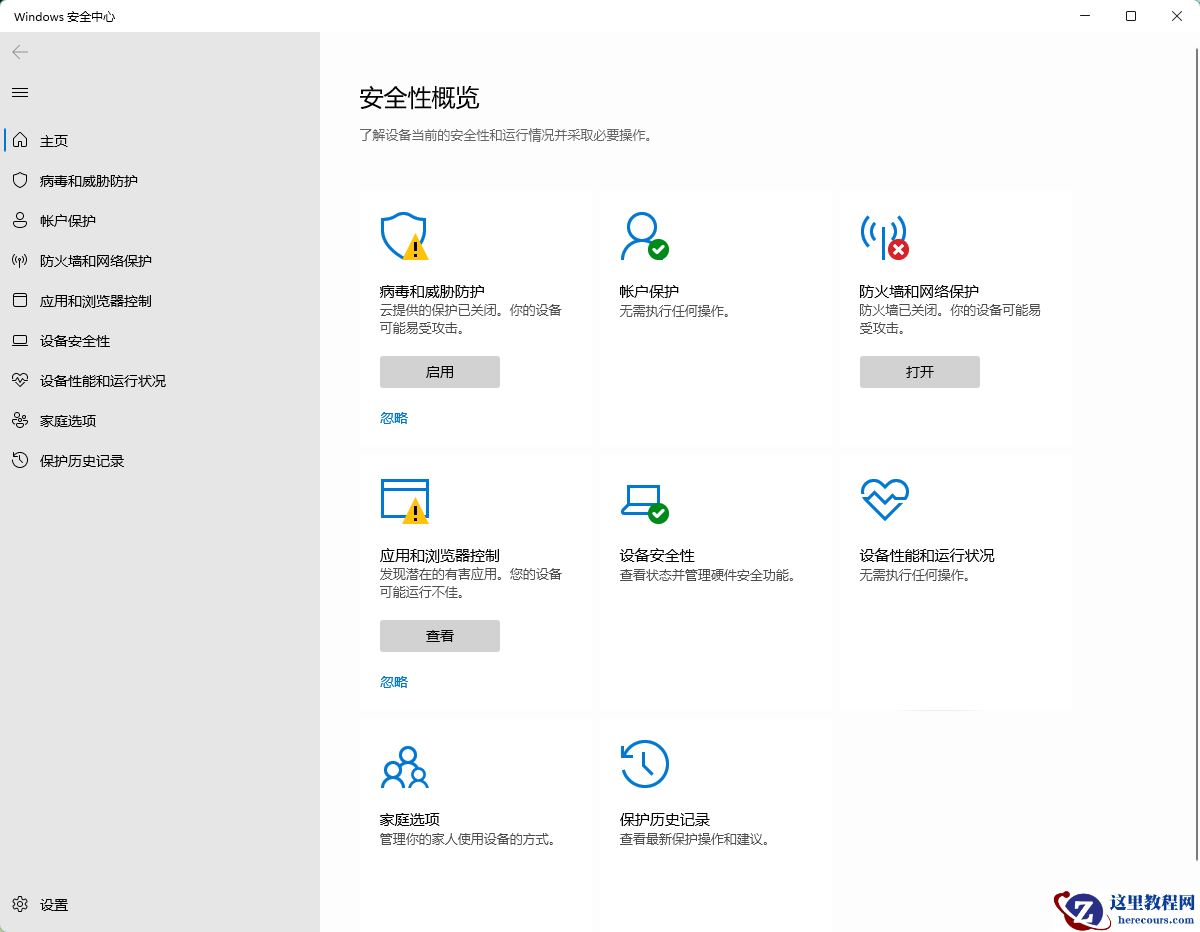Click 启用 to enable cloud protection
Viewport: 1200px width, 932px height.
tap(439, 371)
